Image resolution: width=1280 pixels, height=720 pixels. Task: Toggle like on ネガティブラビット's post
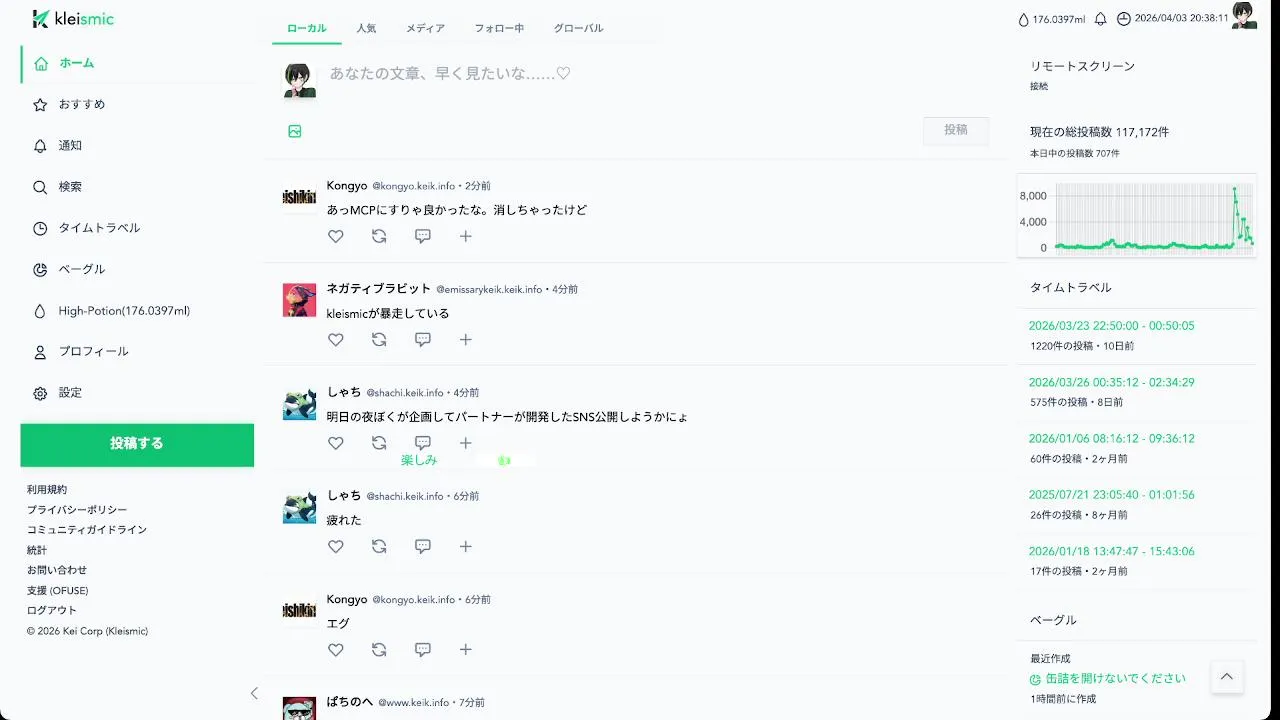pos(336,340)
